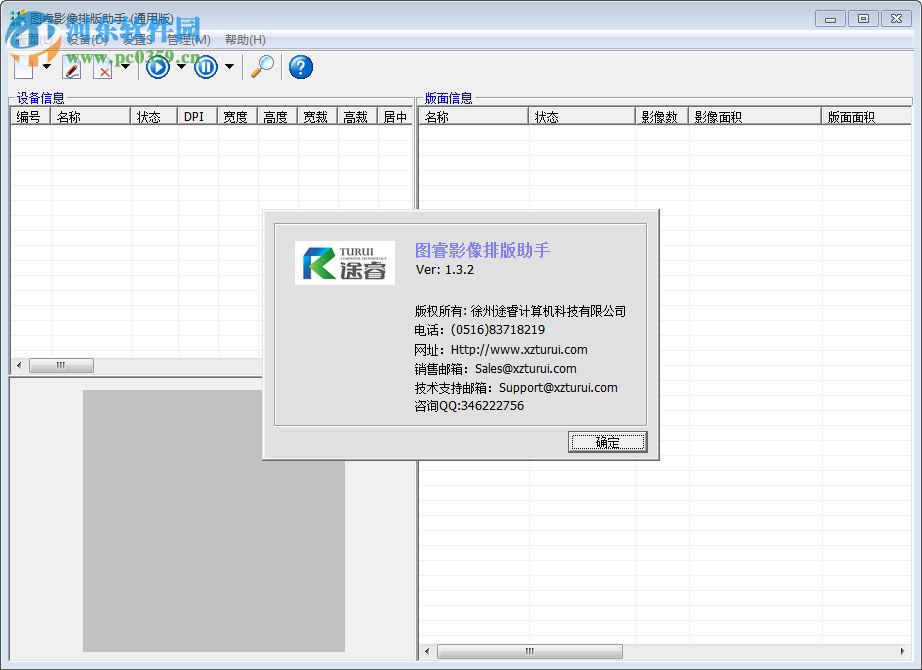922x670 pixels.
Task: Open the 帮助(H) menu
Action: [x=244, y=40]
